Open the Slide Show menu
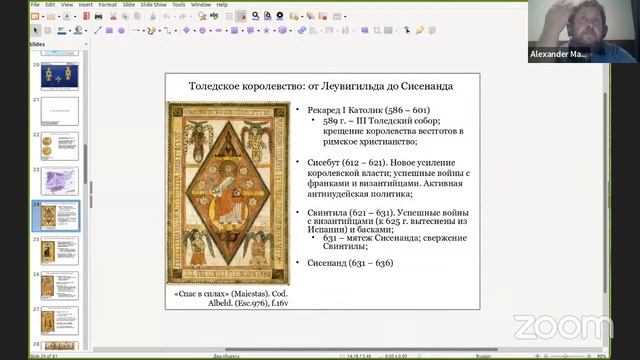The width and height of the screenshot is (640, 360). click(153, 4)
